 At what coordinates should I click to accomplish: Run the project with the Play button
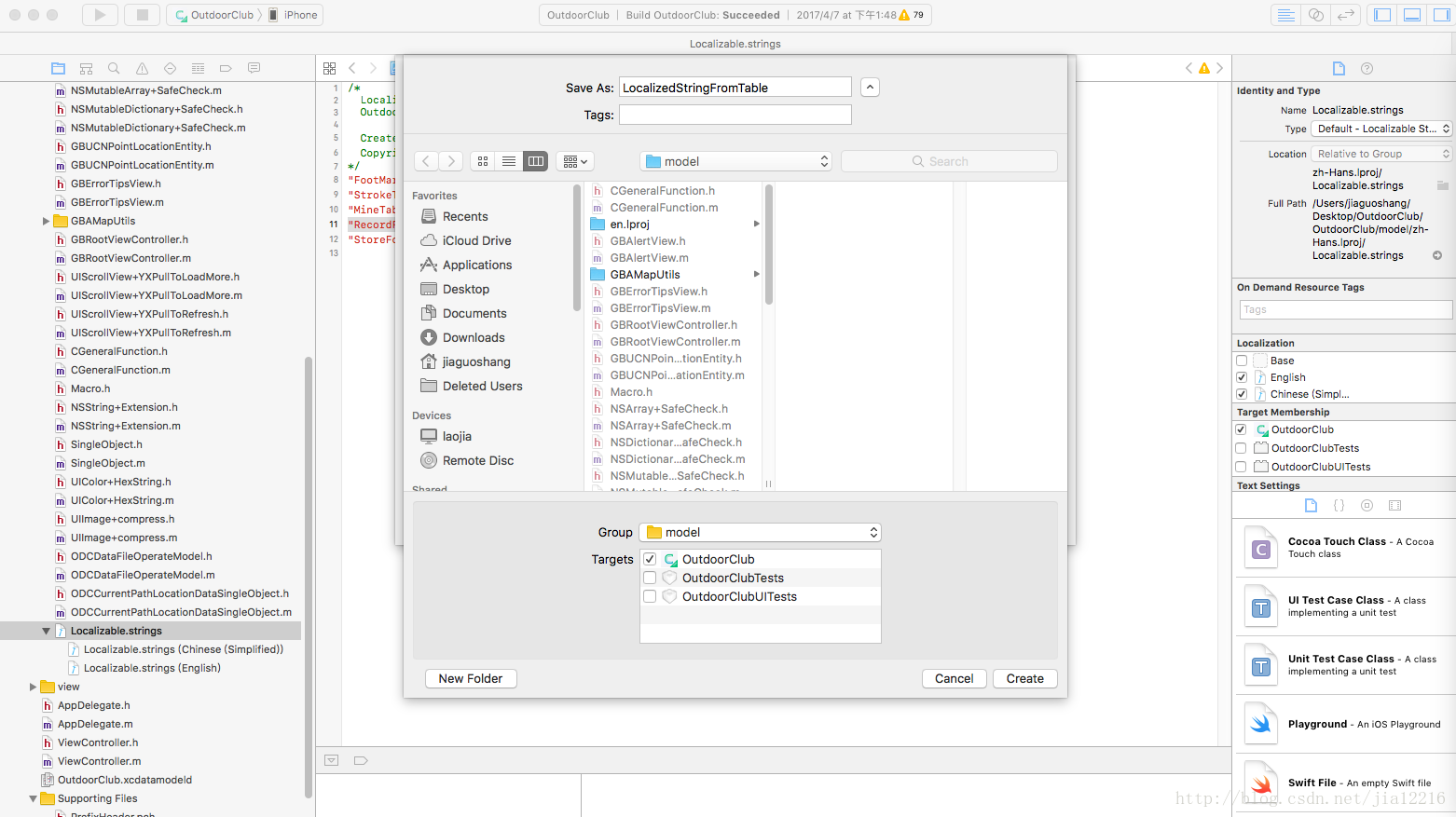click(100, 15)
